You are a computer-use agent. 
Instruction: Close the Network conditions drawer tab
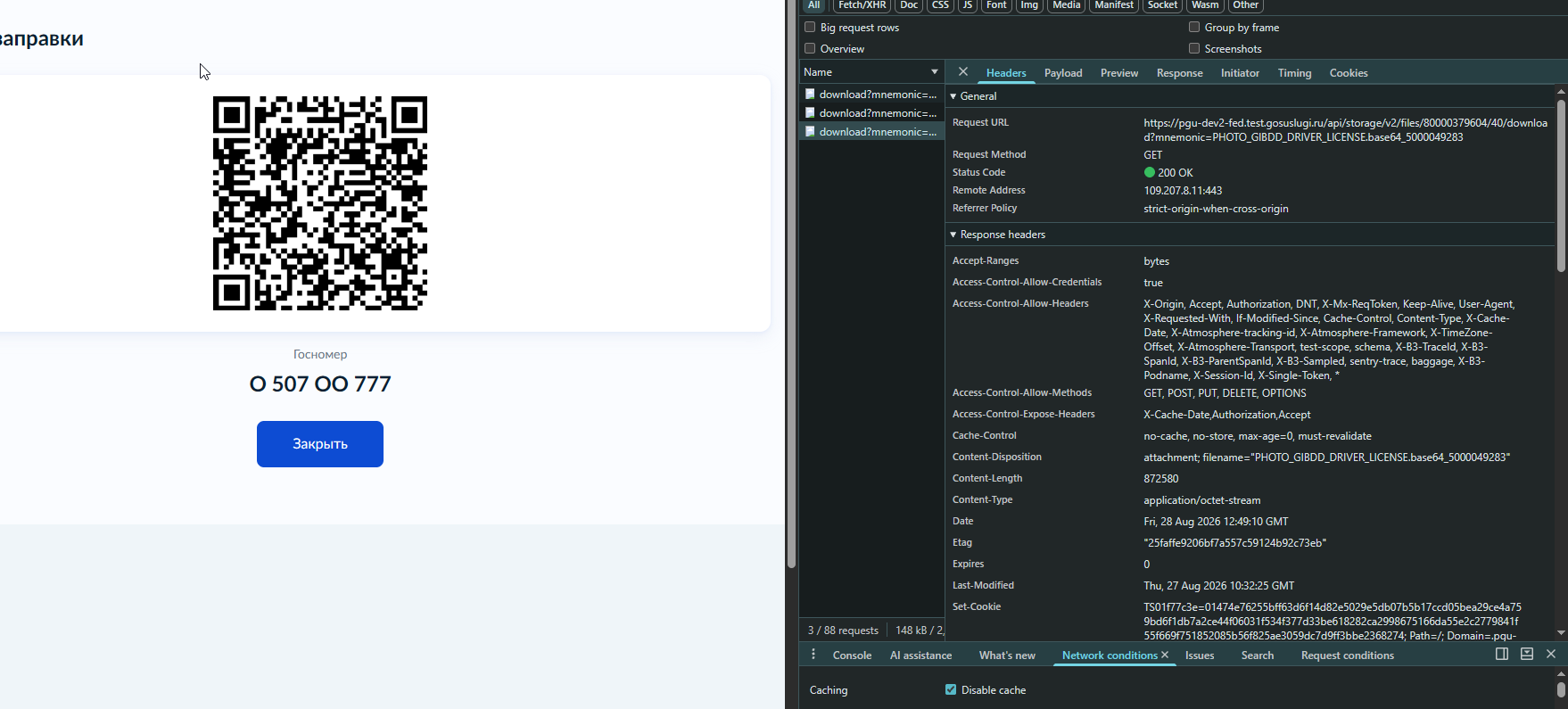[x=1165, y=655]
